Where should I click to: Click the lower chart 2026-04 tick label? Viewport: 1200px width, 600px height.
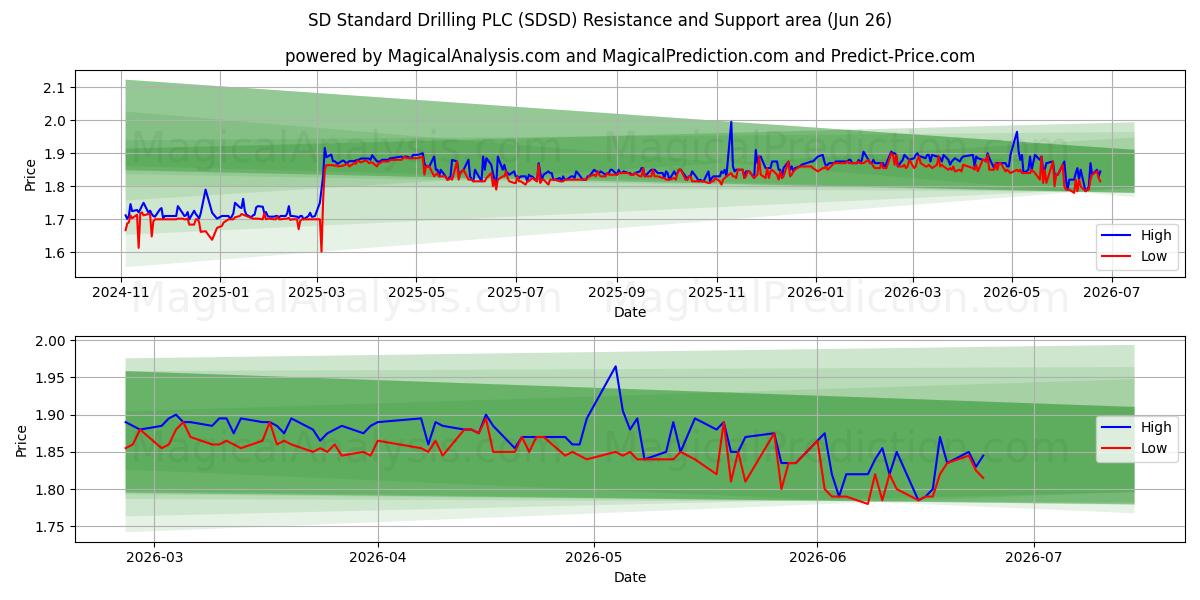coord(379,556)
